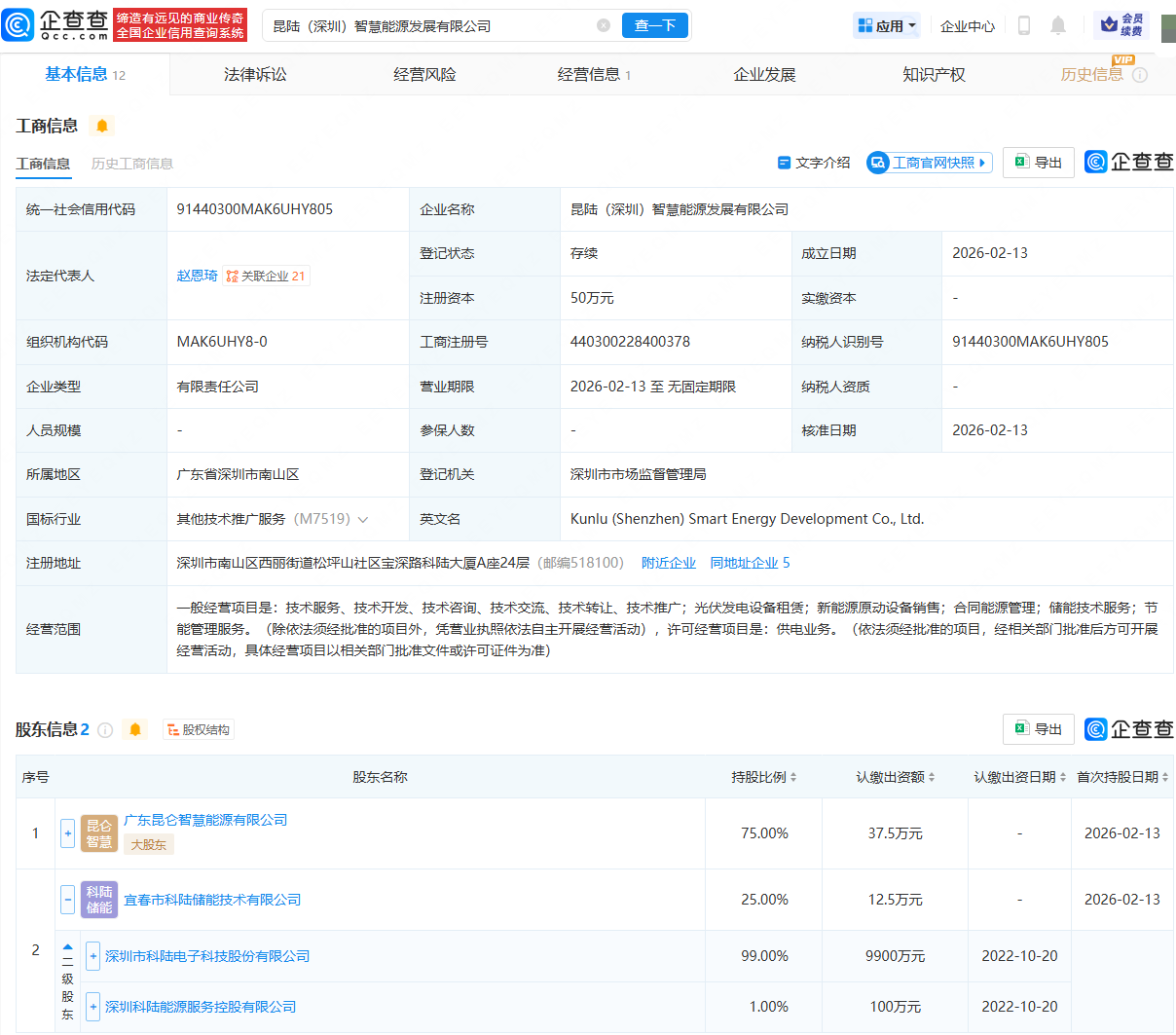Open the 股权结构 viewer

coord(198,729)
